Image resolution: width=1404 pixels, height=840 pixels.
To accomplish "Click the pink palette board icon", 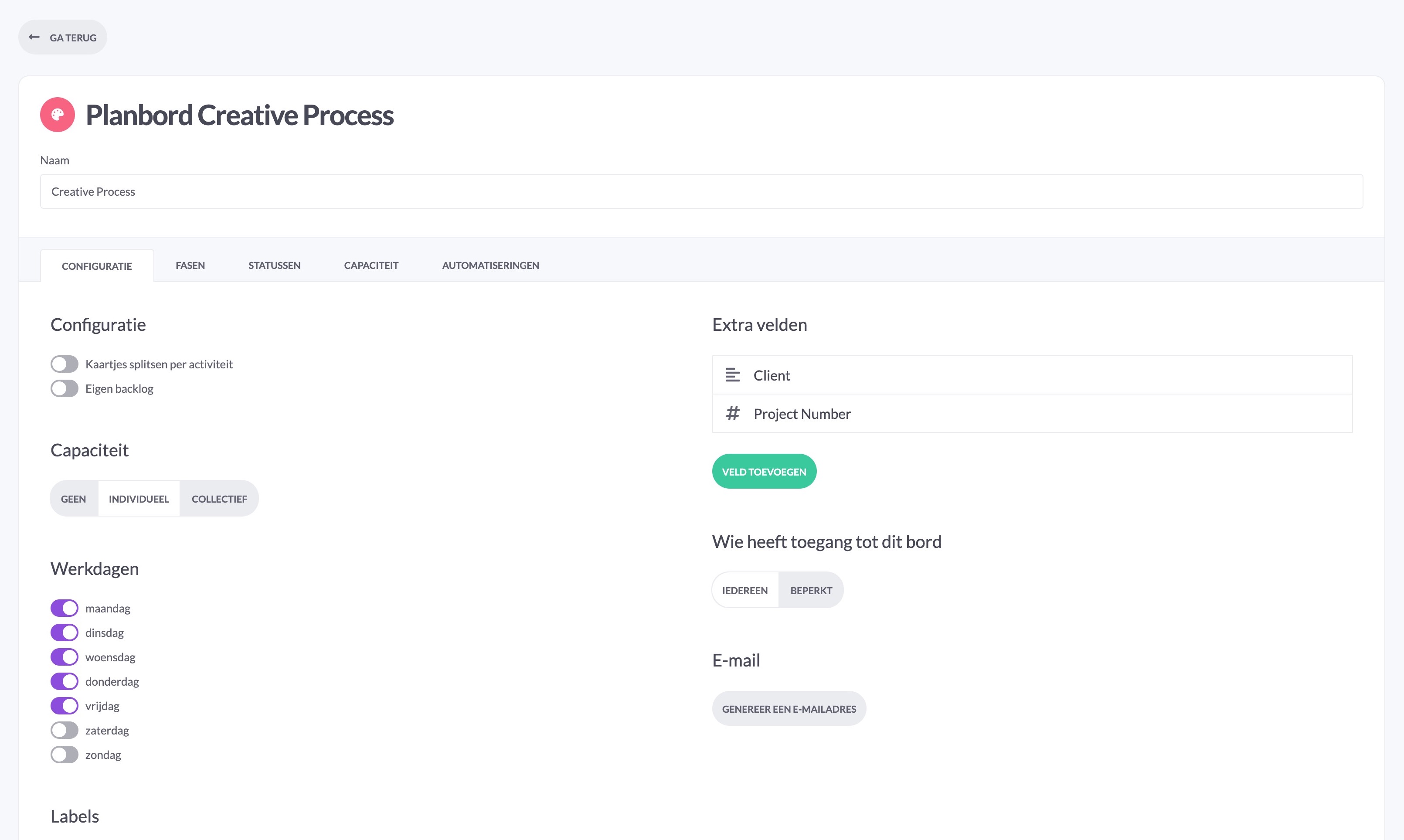I will [x=57, y=115].
